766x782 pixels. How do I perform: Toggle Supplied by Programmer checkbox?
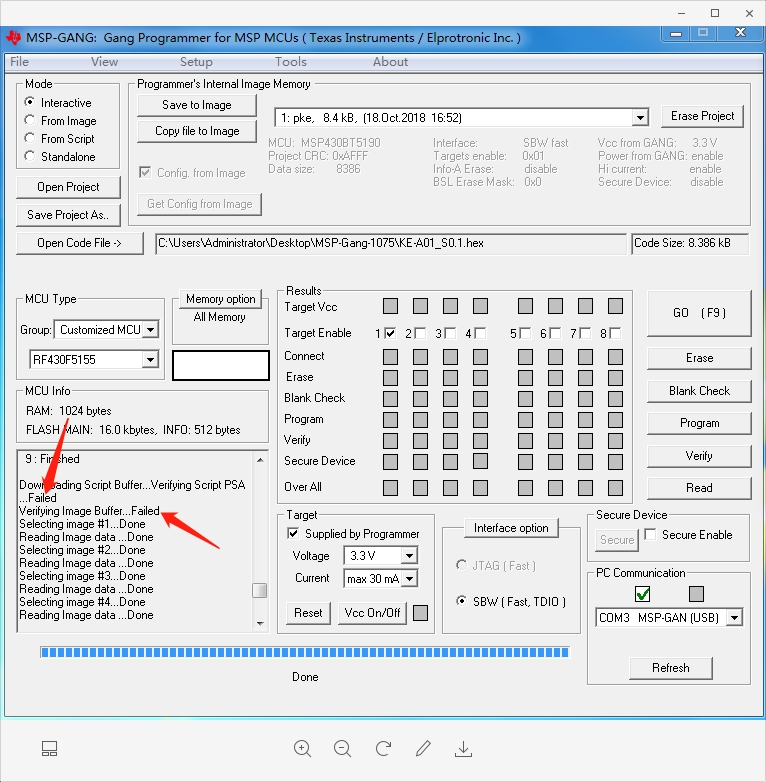293,534
